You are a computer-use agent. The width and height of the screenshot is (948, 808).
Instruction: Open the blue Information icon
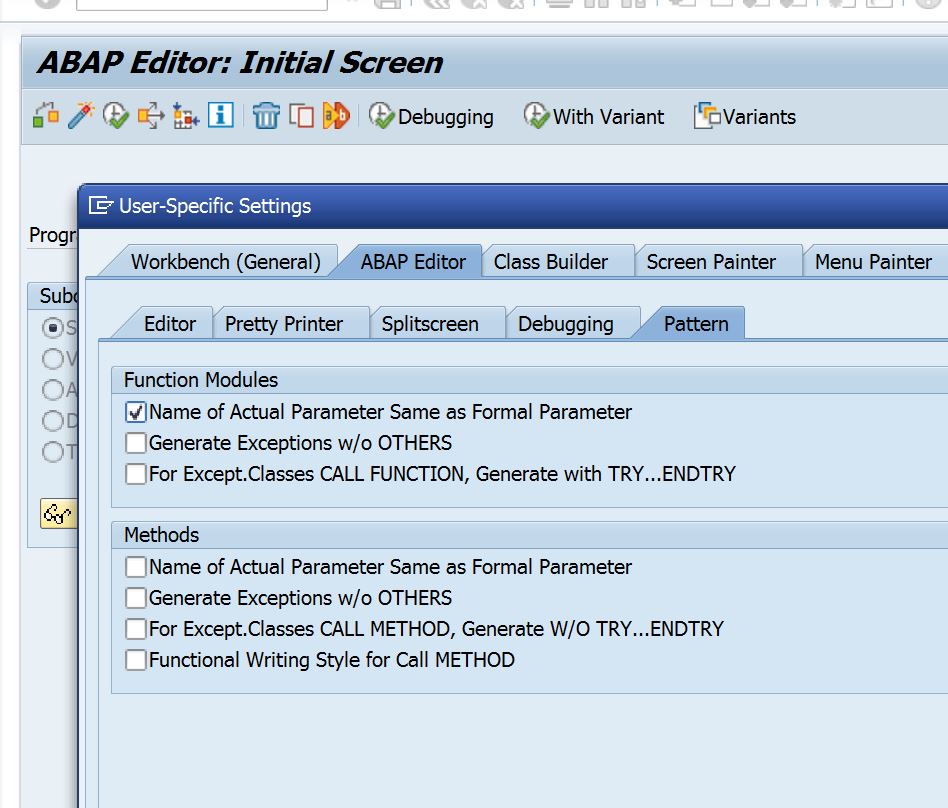(x=221, y=115)
